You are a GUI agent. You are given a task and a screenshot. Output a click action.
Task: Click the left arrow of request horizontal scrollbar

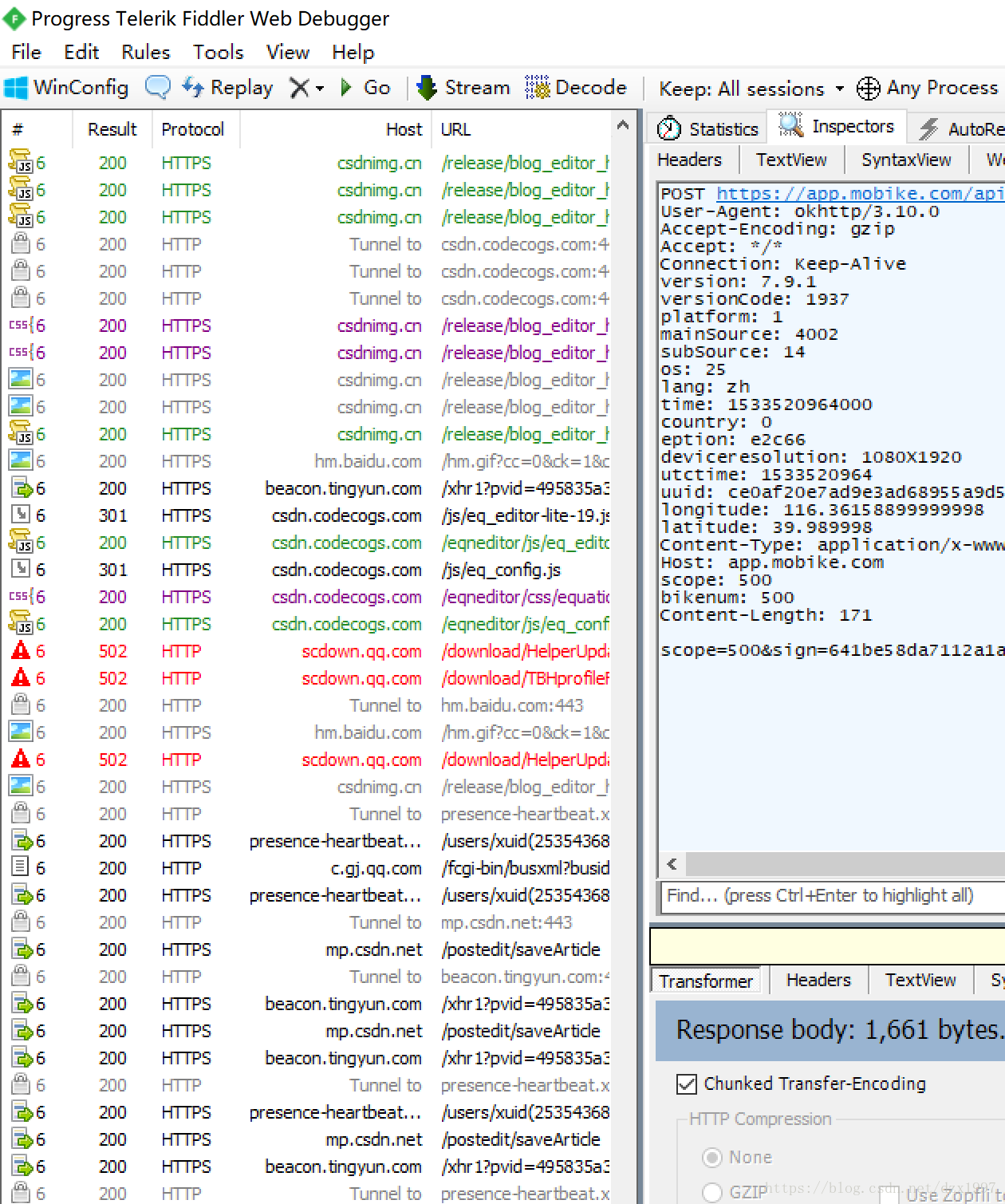click(x=672, y=864)
